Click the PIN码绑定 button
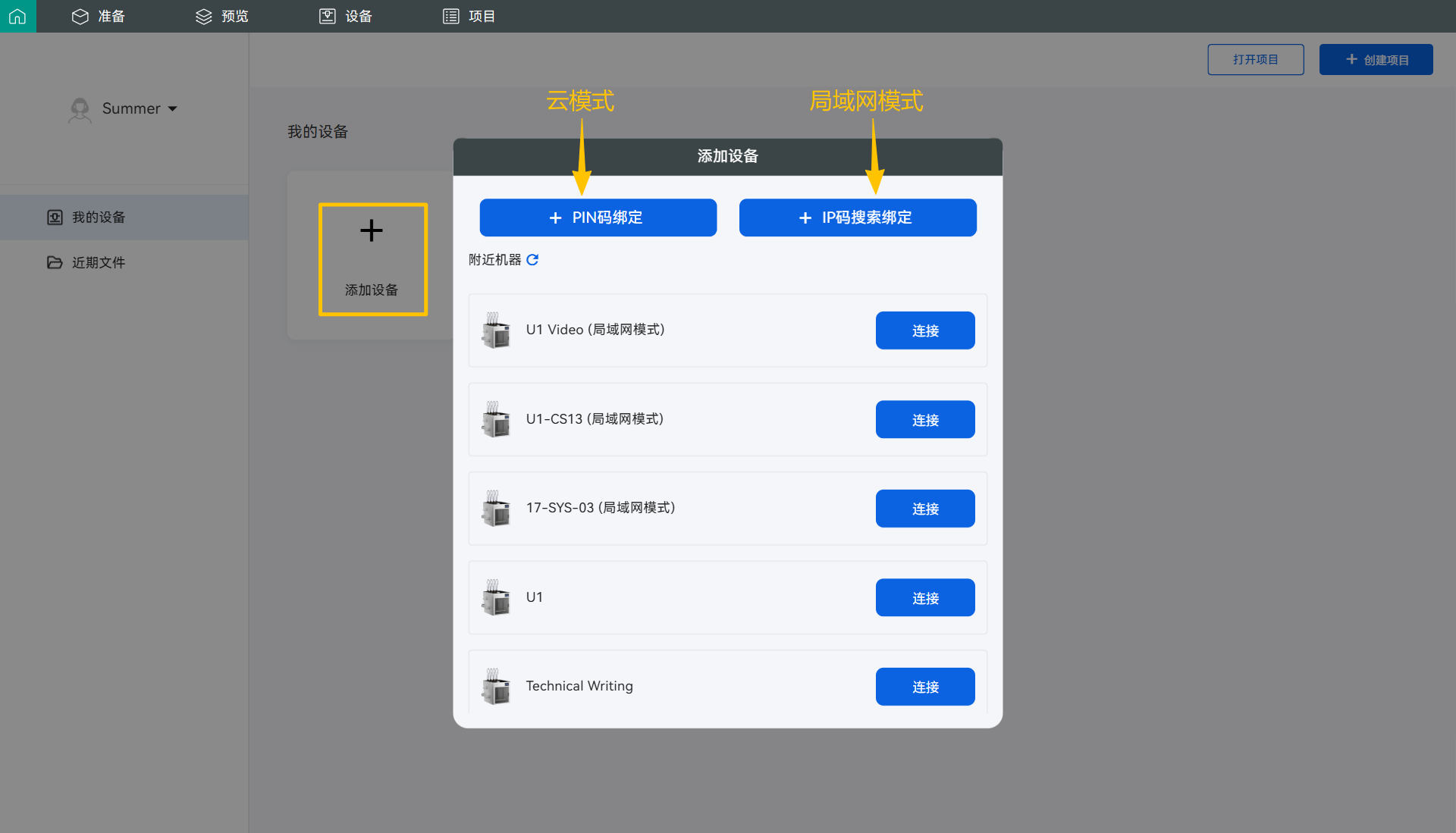The width and height of the screenshot is (1456, 833). coord(598,218)
